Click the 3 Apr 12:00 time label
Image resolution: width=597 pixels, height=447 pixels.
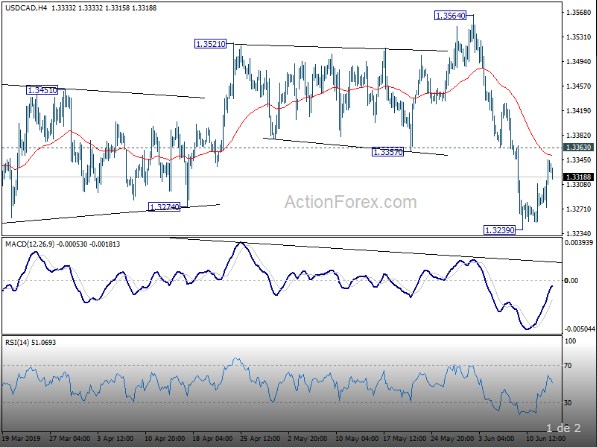tap(115, 438)
